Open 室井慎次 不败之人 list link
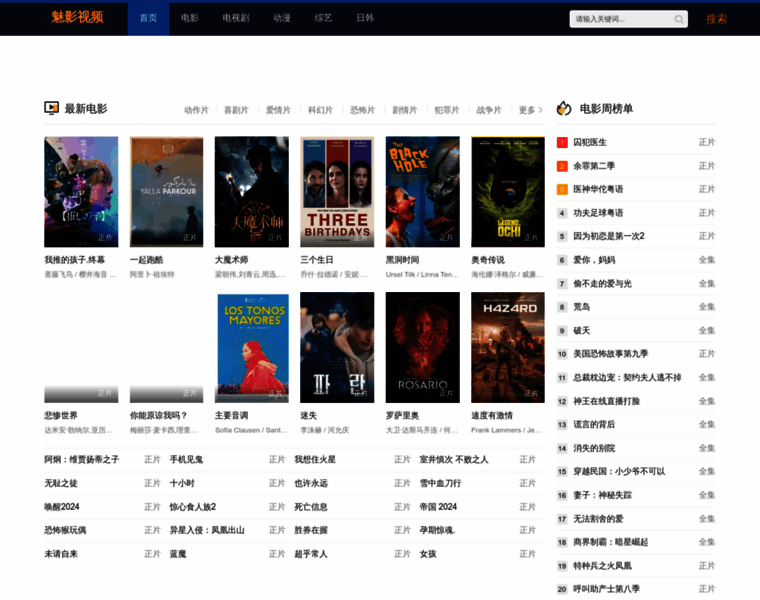Screen dimensions: 760x600 click(x=454, y=459)
